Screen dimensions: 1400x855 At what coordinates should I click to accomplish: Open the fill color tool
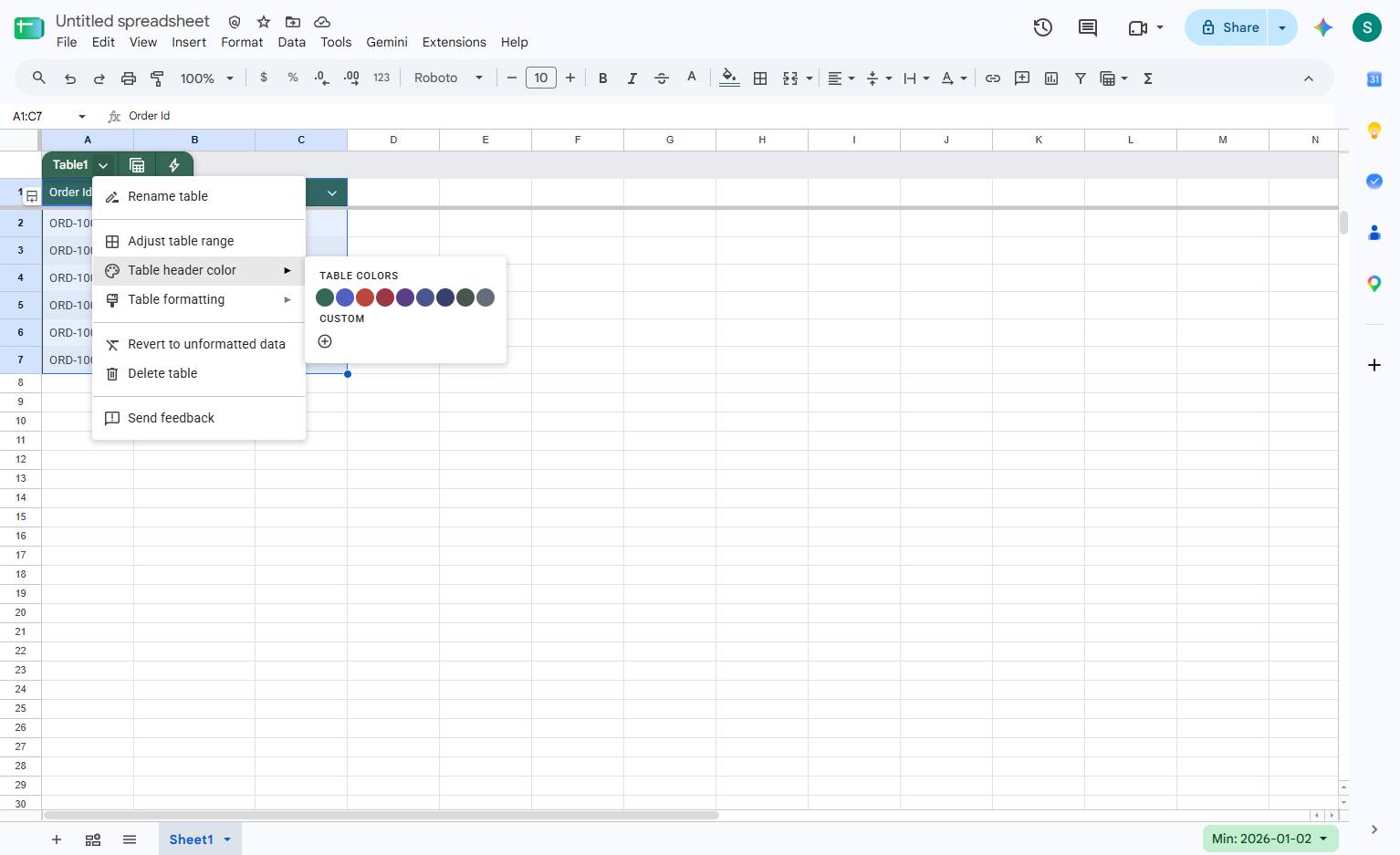coord(729,78)
